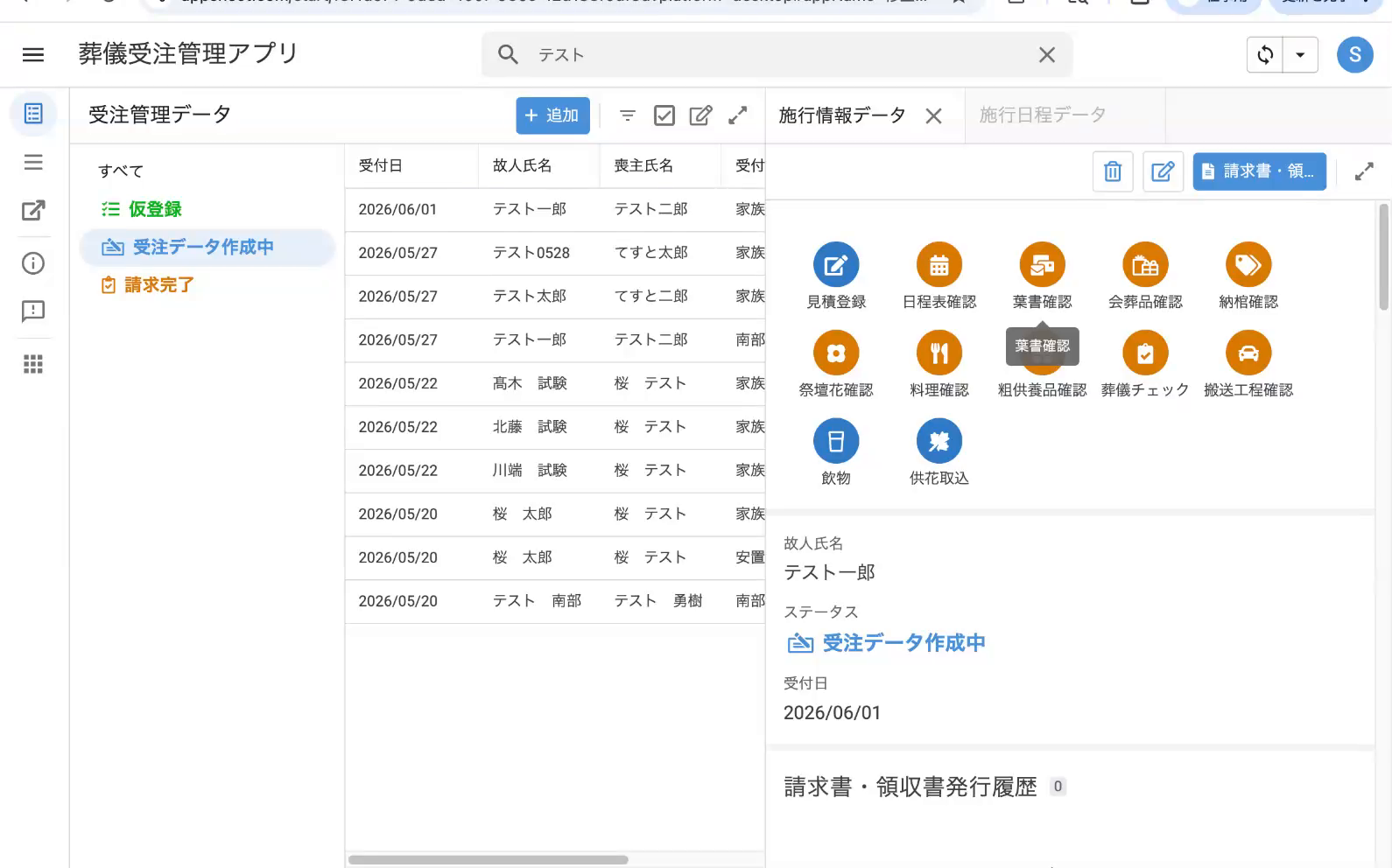The height and width of the screenshot is (868, 1392).
Task: Click the 受付日 value 2026/06/01 in details
Action: [x=832, y=713]
